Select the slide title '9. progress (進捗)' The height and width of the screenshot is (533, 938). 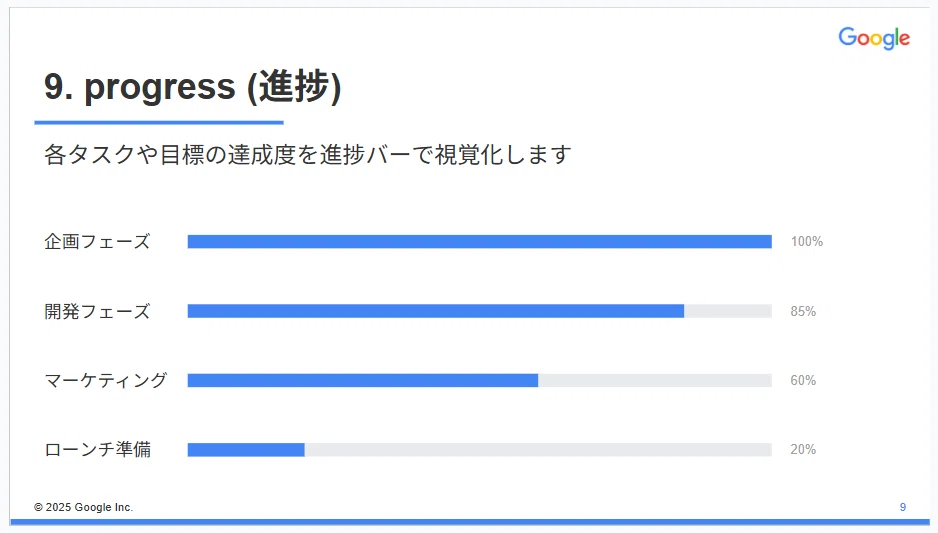193,87
